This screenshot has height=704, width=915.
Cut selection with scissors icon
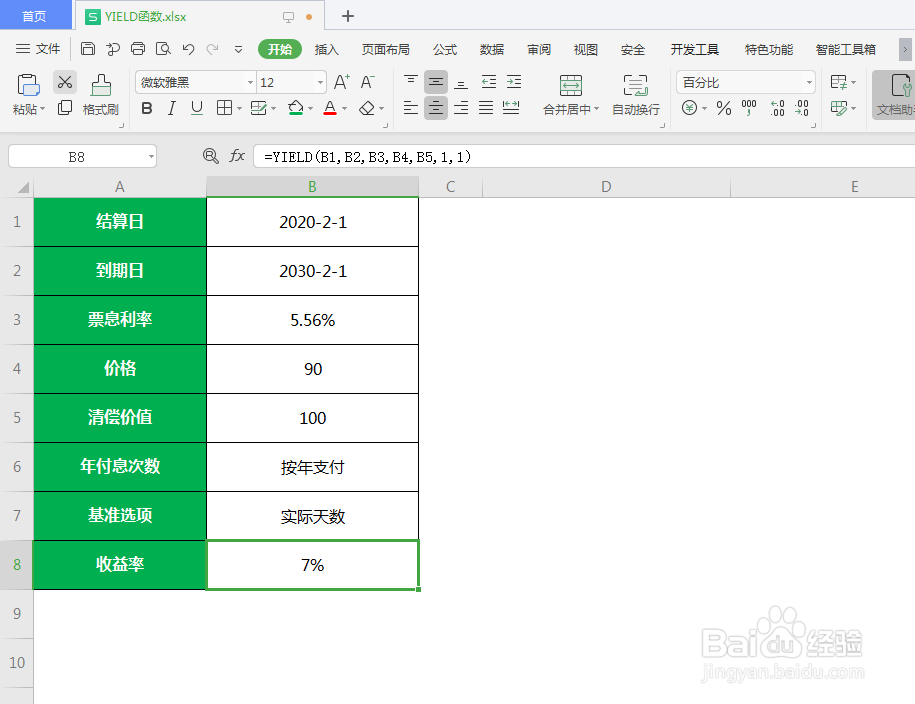click(x=65, y=82)
